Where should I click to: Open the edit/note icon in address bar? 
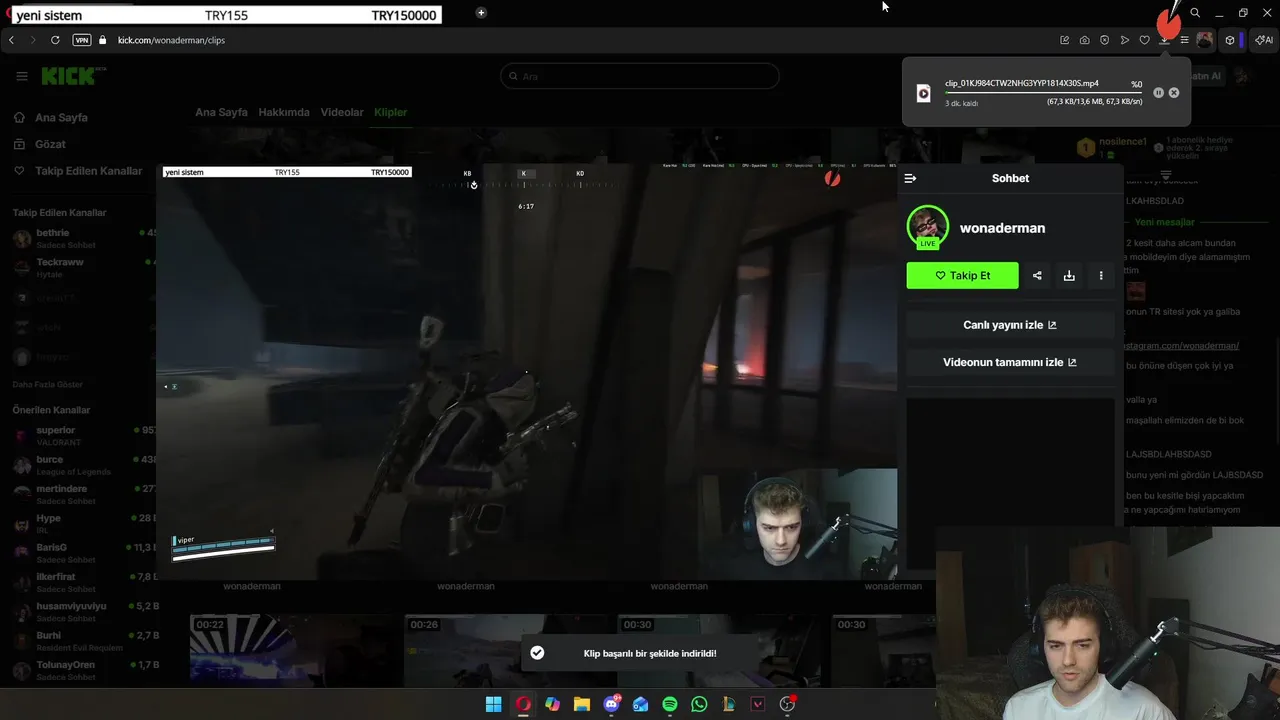(x=1065, y=40)
